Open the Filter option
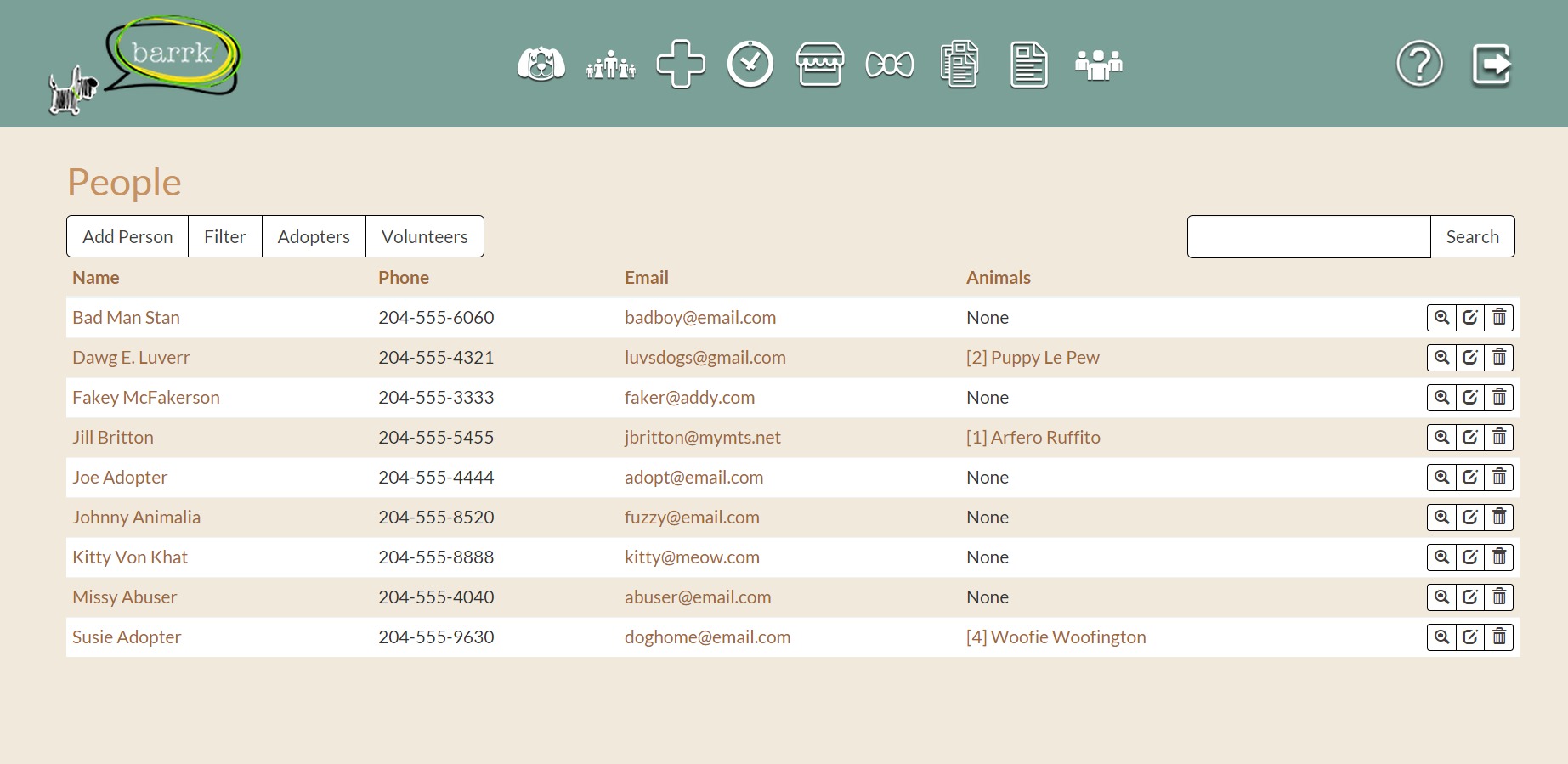This screenshot has width=1568, height=764. pyautogui.click(x=225, y=236)
